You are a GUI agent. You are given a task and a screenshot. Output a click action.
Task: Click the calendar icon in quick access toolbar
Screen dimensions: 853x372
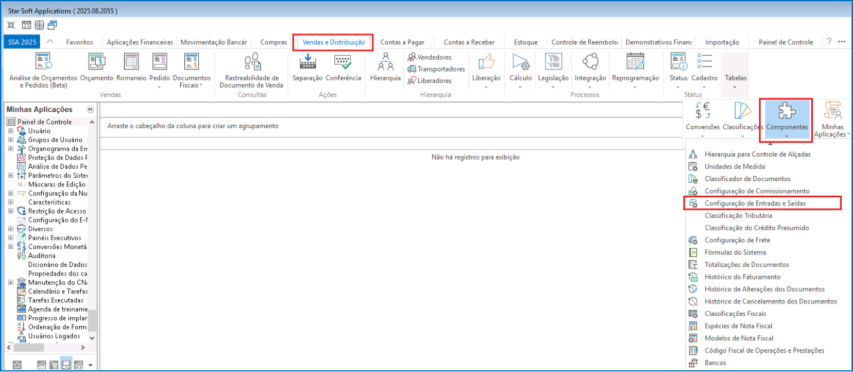(26, 25)
